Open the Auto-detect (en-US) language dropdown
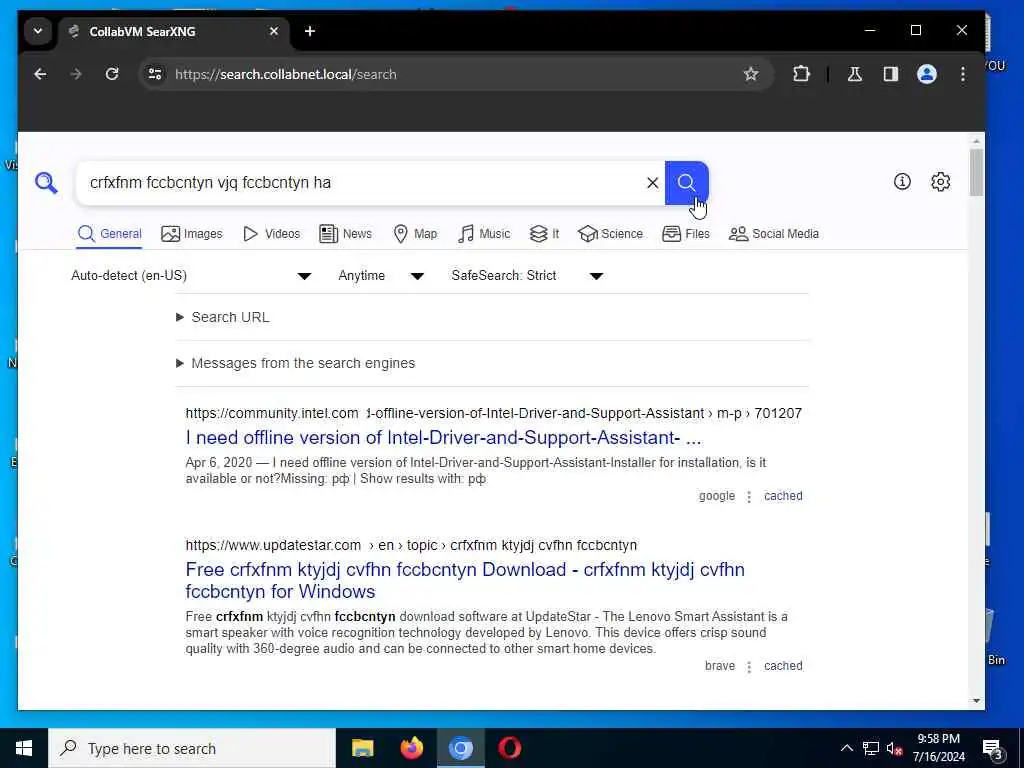 coord(191,276)
